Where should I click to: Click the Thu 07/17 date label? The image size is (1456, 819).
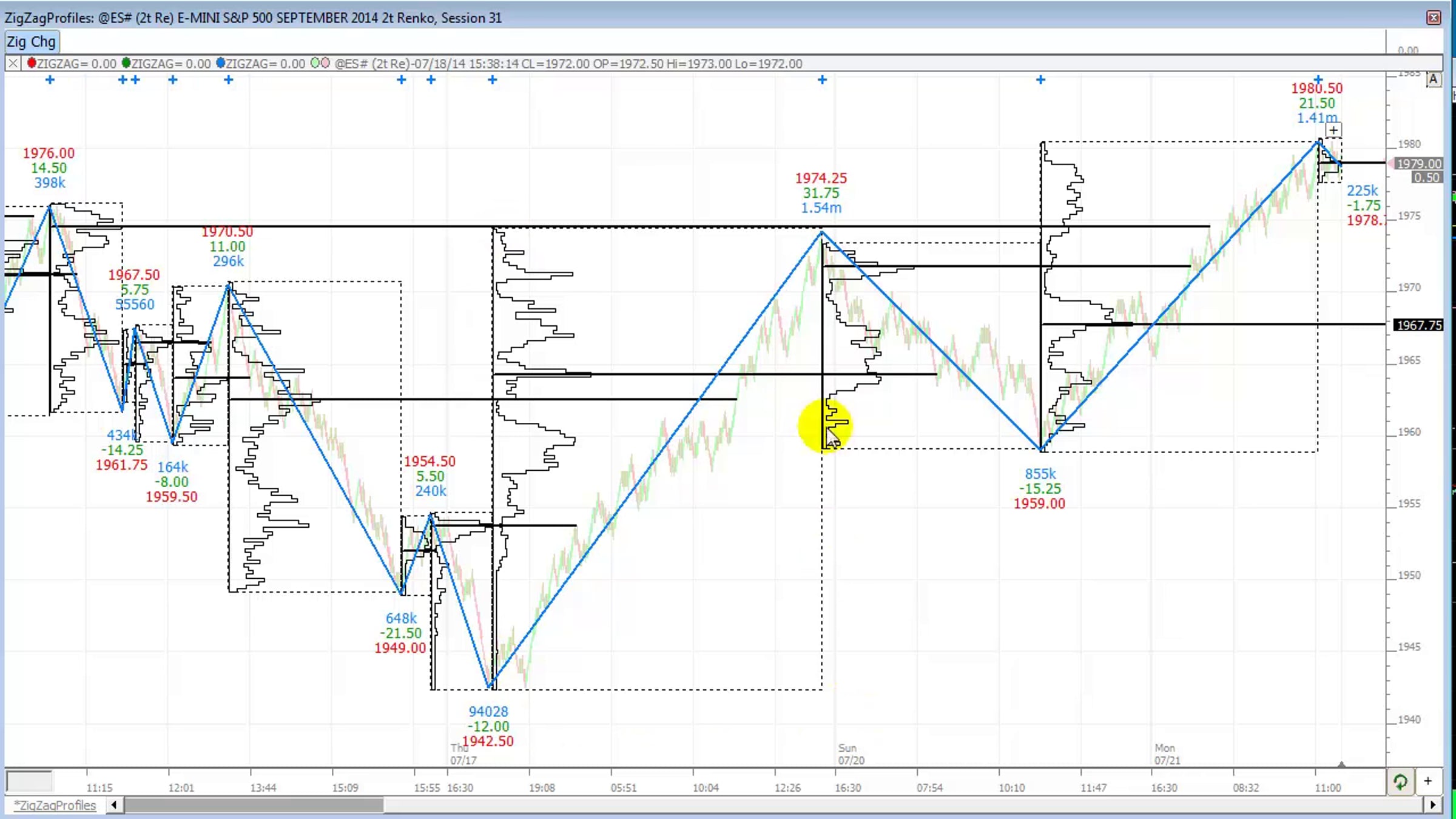click(x=463, y=755)
